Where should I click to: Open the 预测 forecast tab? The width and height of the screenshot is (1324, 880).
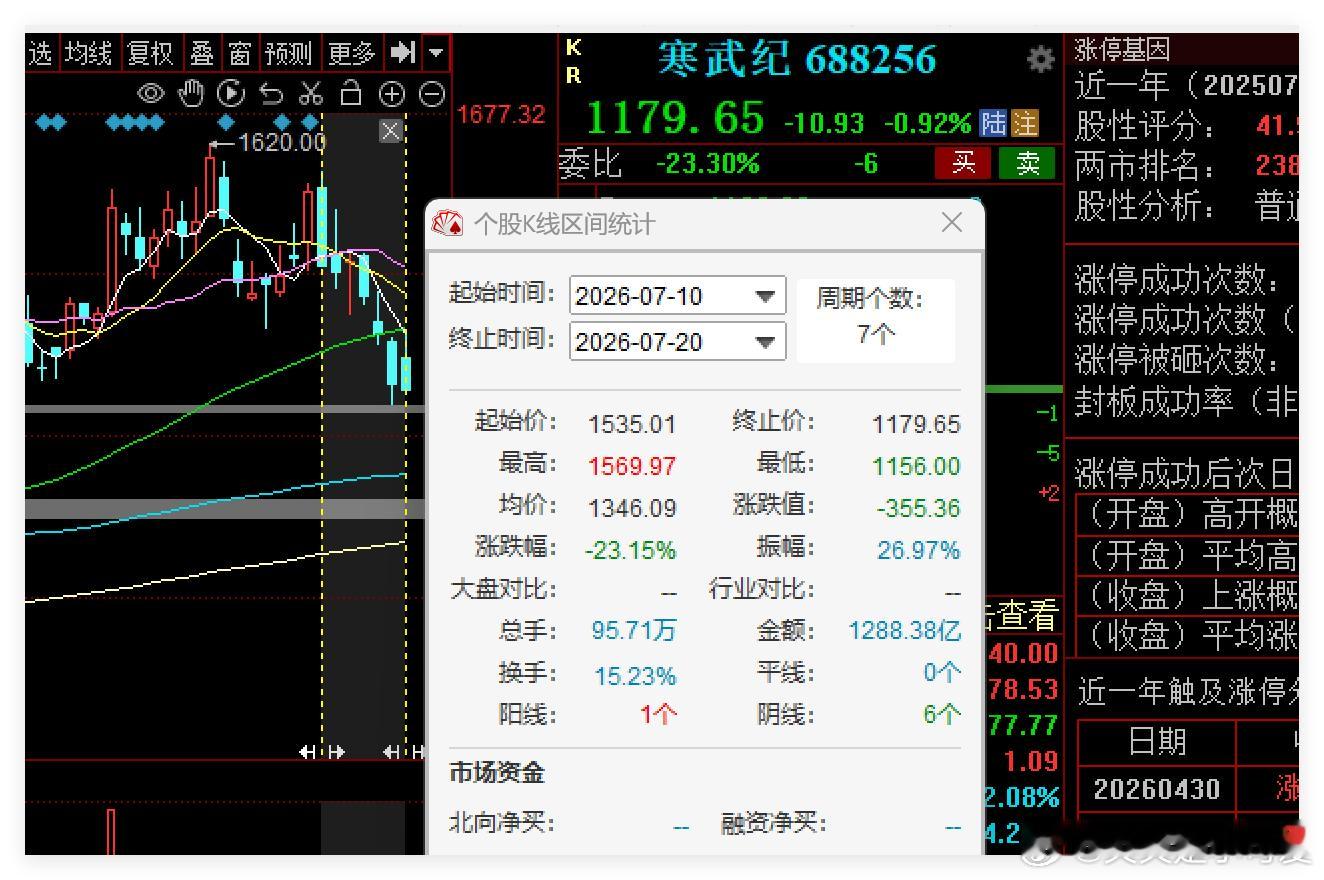pyautogui.click(x=289, y=53)
